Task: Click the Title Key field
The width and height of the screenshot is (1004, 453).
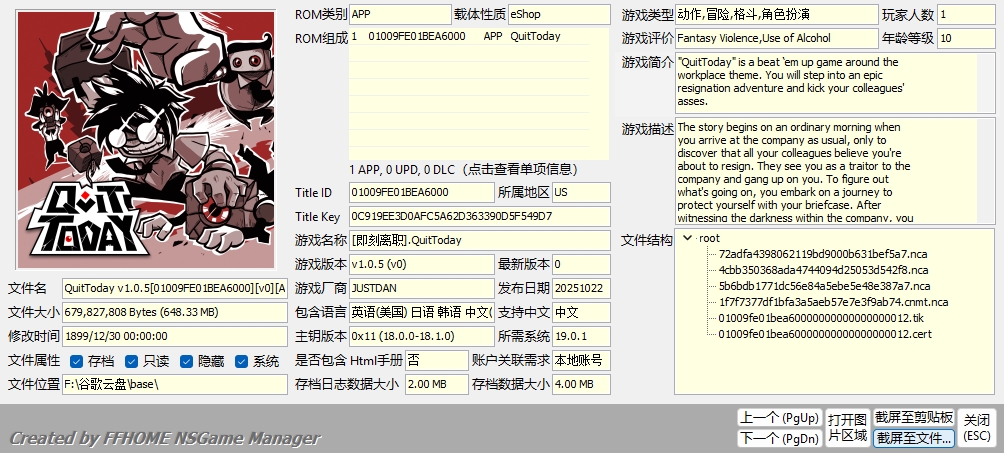Action: click(x=478, y=216)
